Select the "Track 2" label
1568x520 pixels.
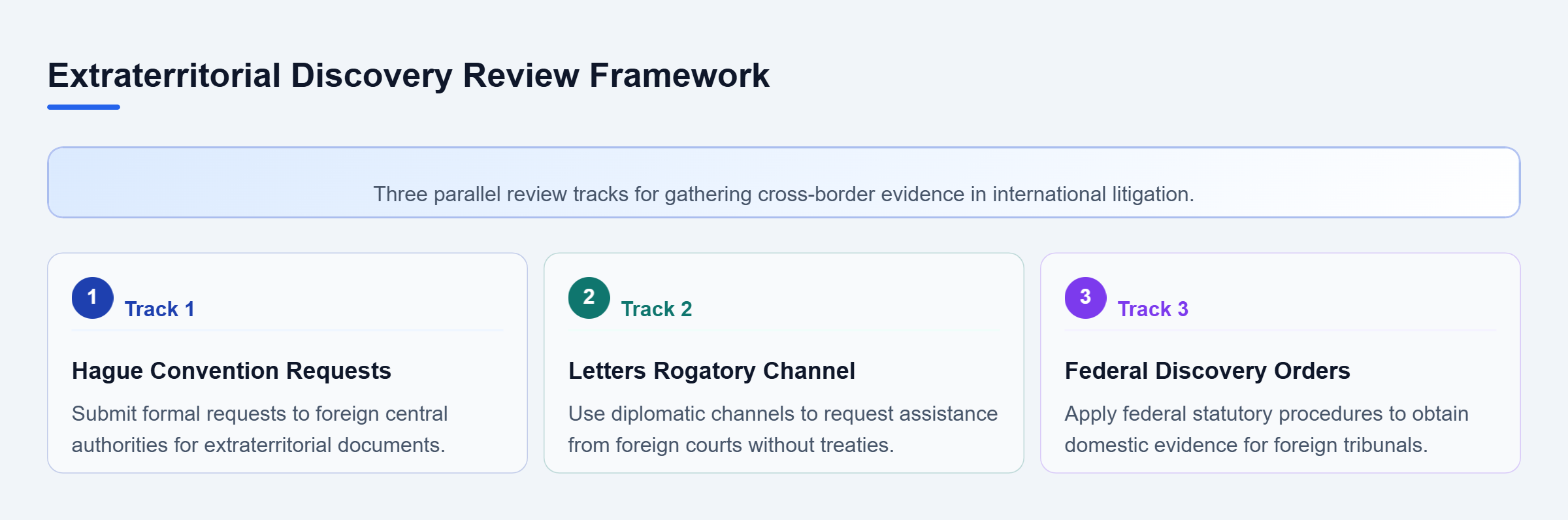pos(657,309)
